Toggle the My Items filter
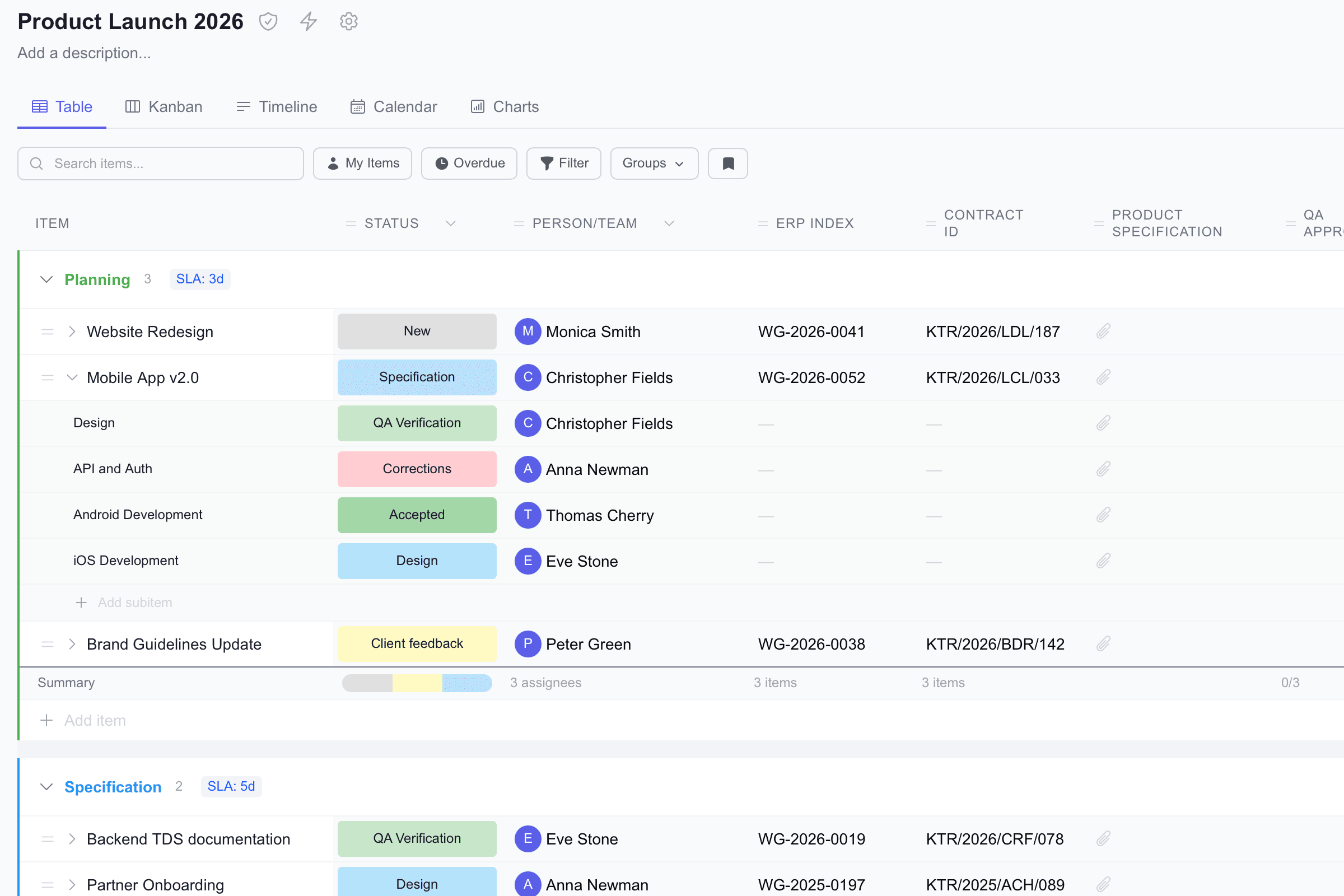Screen dimensions: 1344x896 pos(362,164)
